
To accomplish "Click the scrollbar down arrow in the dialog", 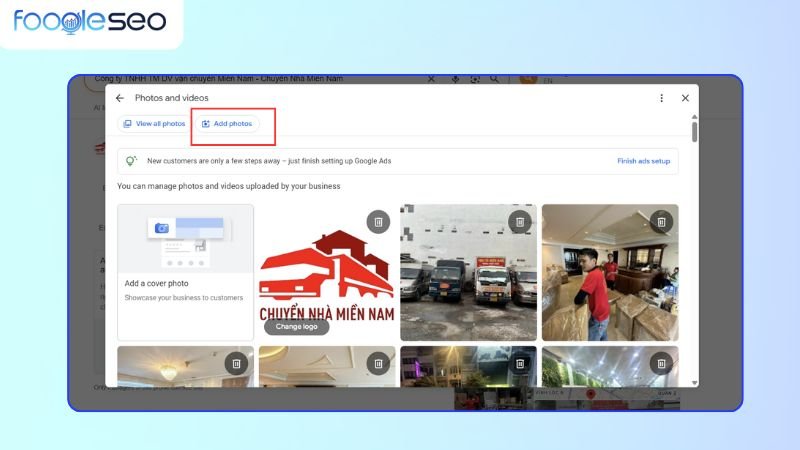I will tap(694, 380).
